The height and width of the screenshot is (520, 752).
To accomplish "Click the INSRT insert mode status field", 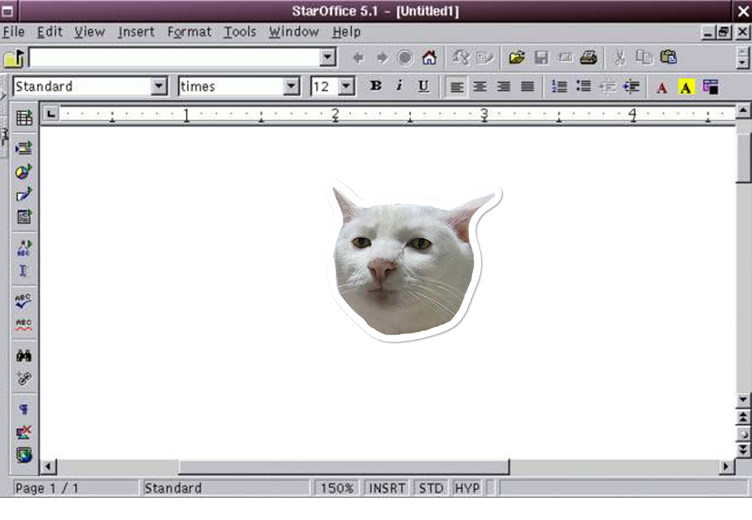I will pyautogui.click(x=387, y=488).
